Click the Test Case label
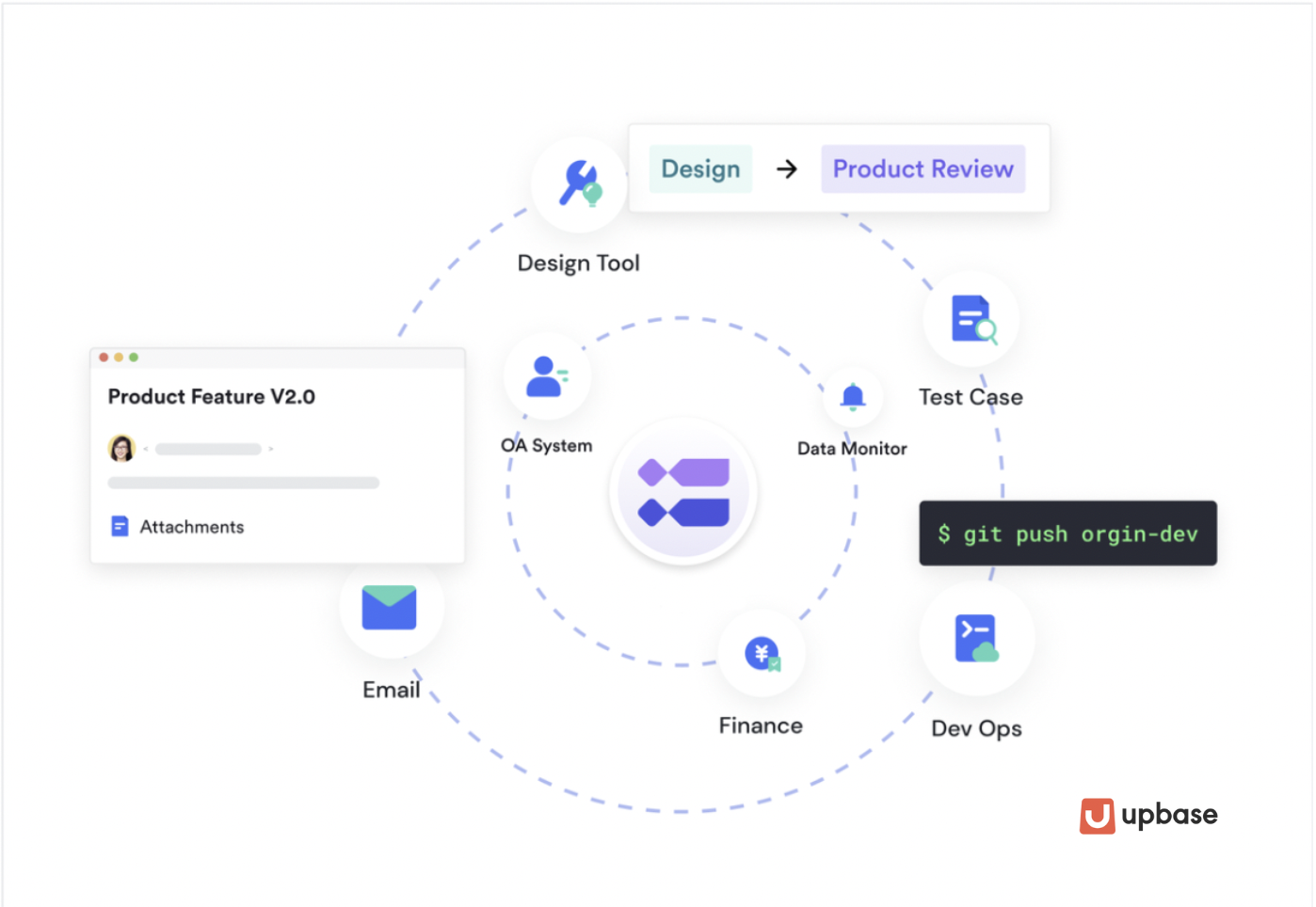1316x907 pixels. [x=971, y=397]
